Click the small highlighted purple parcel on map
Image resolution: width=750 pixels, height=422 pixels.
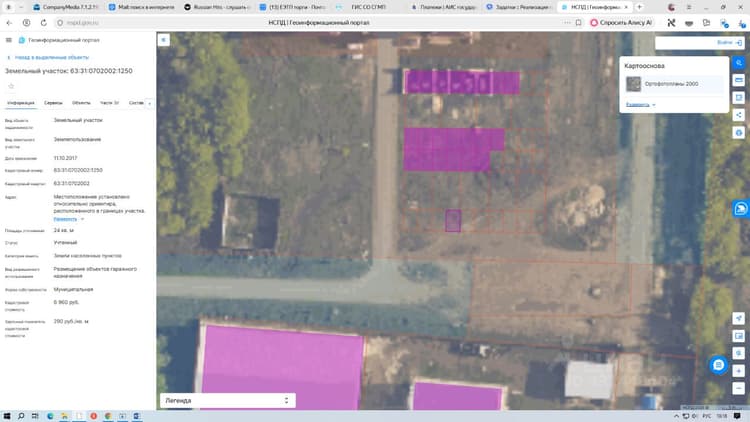(453, 221)
